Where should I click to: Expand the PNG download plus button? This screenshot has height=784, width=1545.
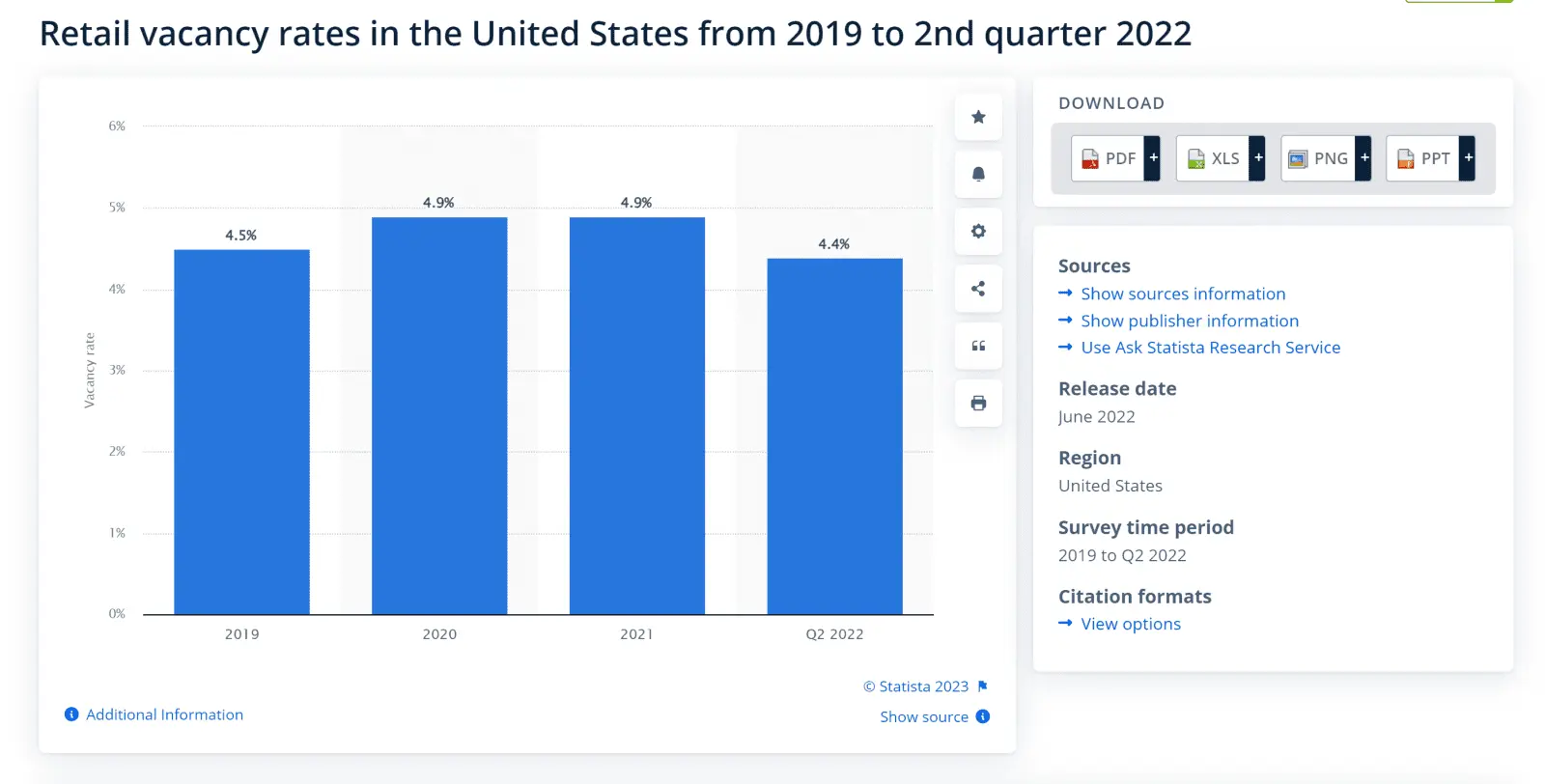click(1363, 158)
